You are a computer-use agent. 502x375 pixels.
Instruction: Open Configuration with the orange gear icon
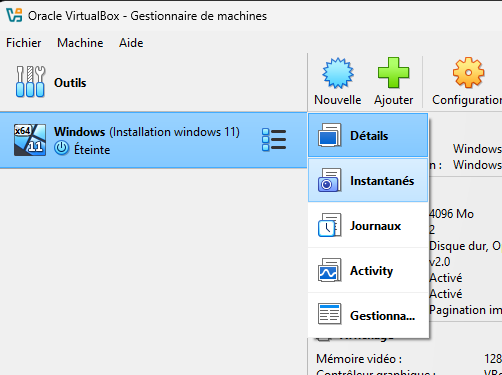[x=468, y=73]
